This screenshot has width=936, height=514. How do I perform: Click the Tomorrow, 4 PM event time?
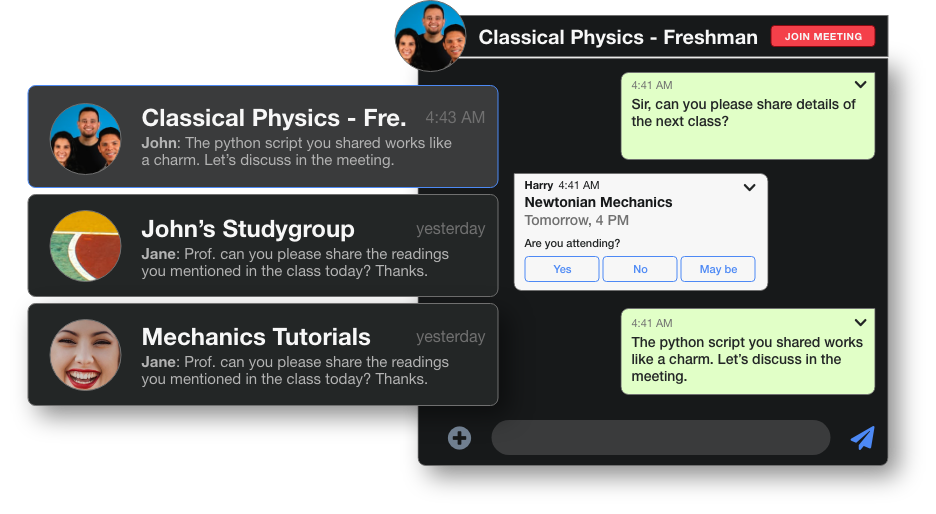(x=577, y=220)
